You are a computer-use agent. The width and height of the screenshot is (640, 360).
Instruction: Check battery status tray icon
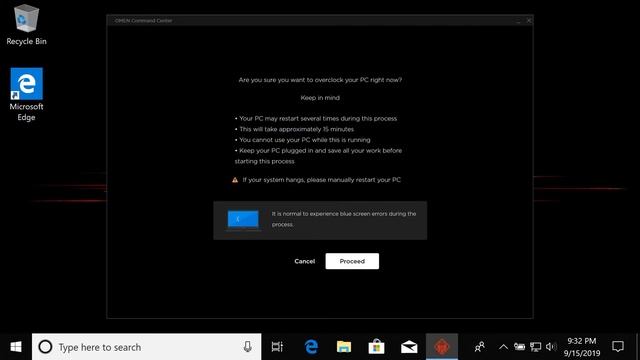pyautogui.click(x=519, y=347)
